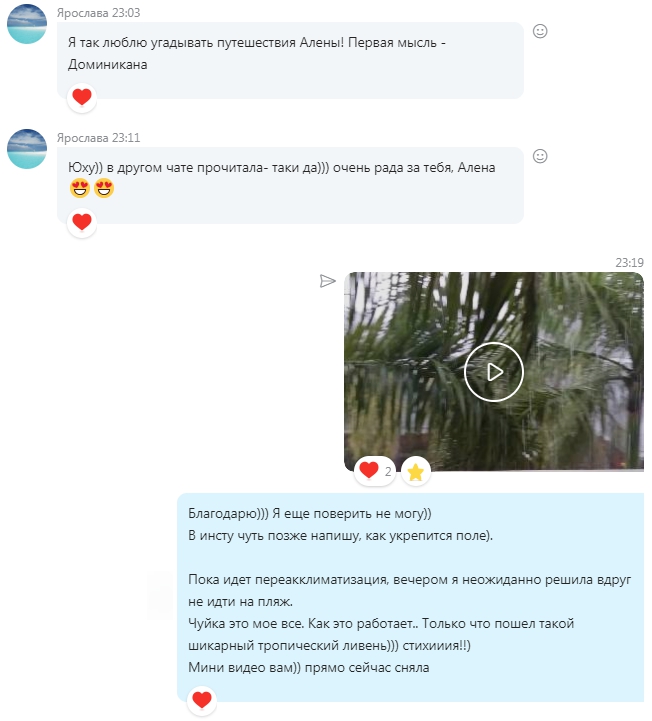
Task: Open emoji reaction picker for 23:03 message
Action: [540, 31]
